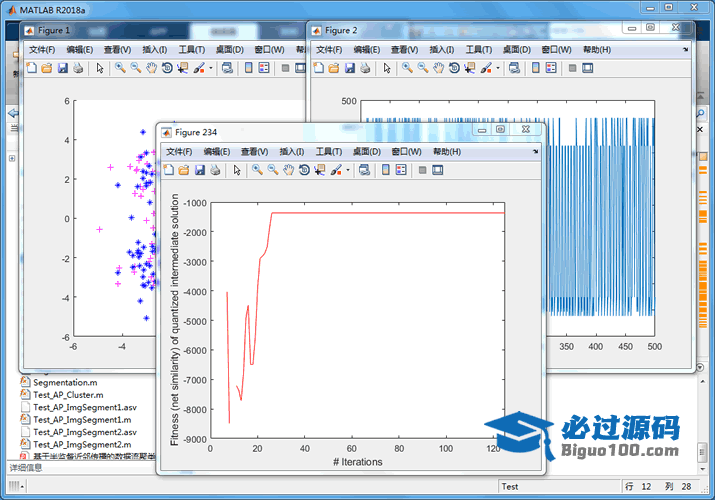Open 工具(T) menu in Figure 234
The height and width of the screenshot is (500, 715).
pos(329,151)
